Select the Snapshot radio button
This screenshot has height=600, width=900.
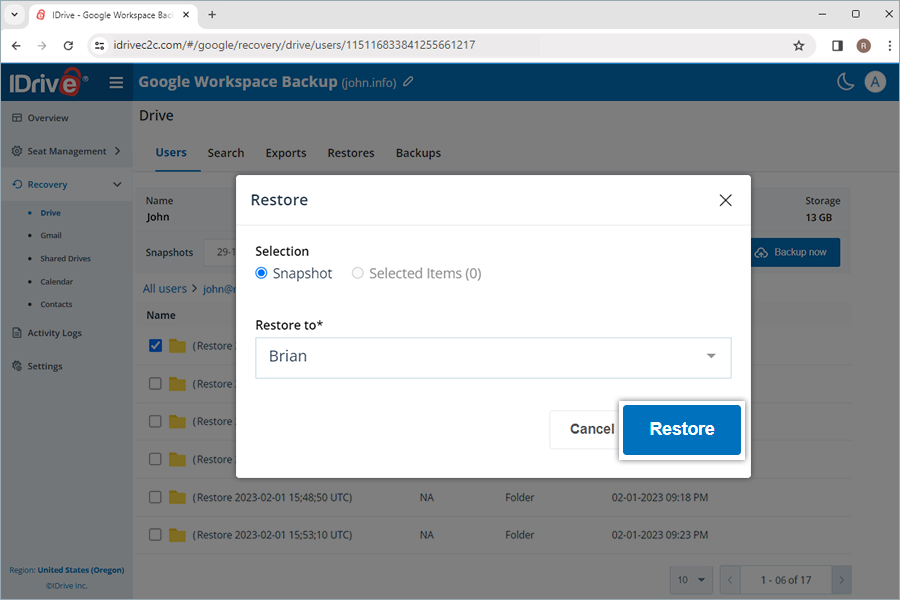pos(262,273)
